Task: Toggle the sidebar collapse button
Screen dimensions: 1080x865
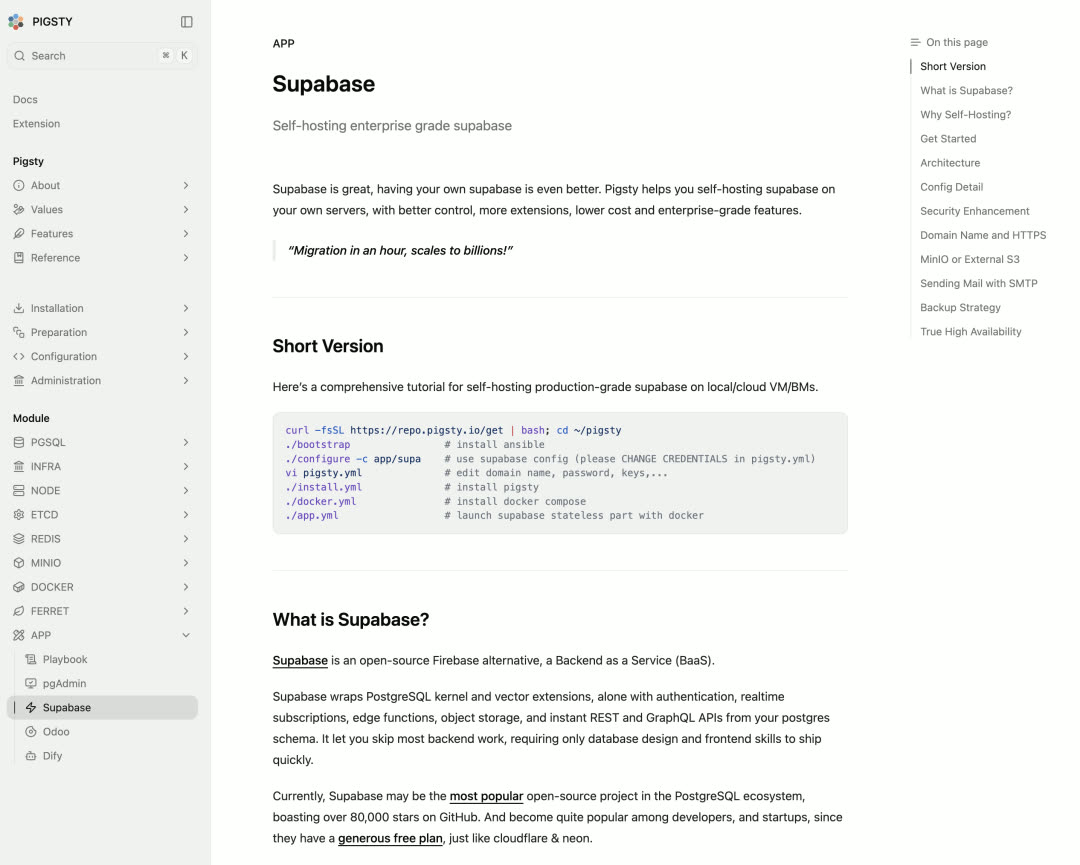Action: point(187,22)
